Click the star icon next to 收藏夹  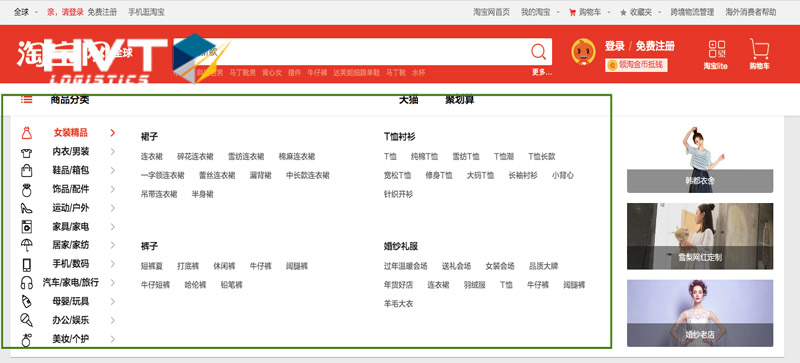click(x=623, y=12)
